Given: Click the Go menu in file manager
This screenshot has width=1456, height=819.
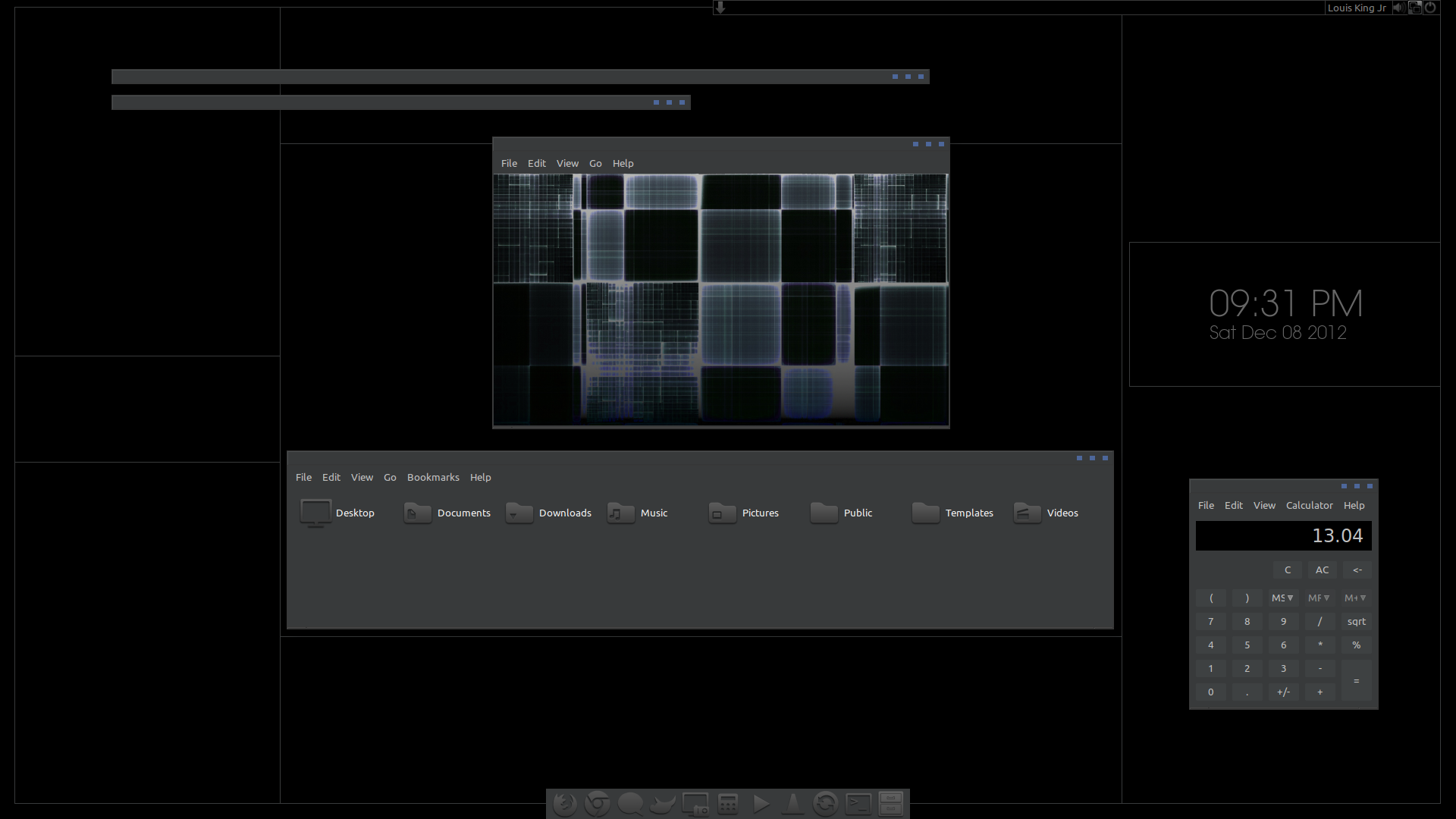Looking at the screenshot, I should click(x=390, y=477).
